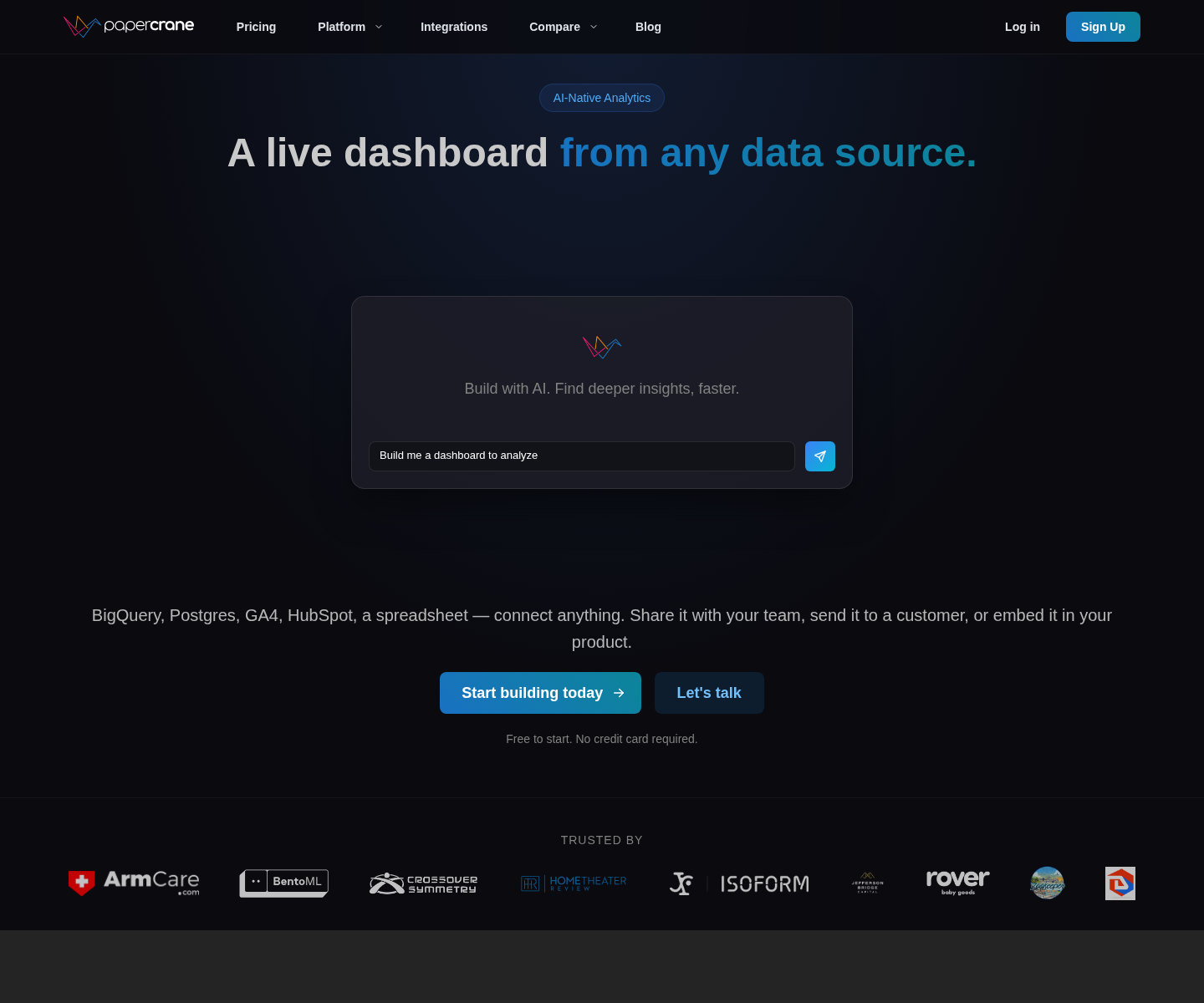
Task: Click the Papercrane icon in the AI card
Action: [602, 347]
